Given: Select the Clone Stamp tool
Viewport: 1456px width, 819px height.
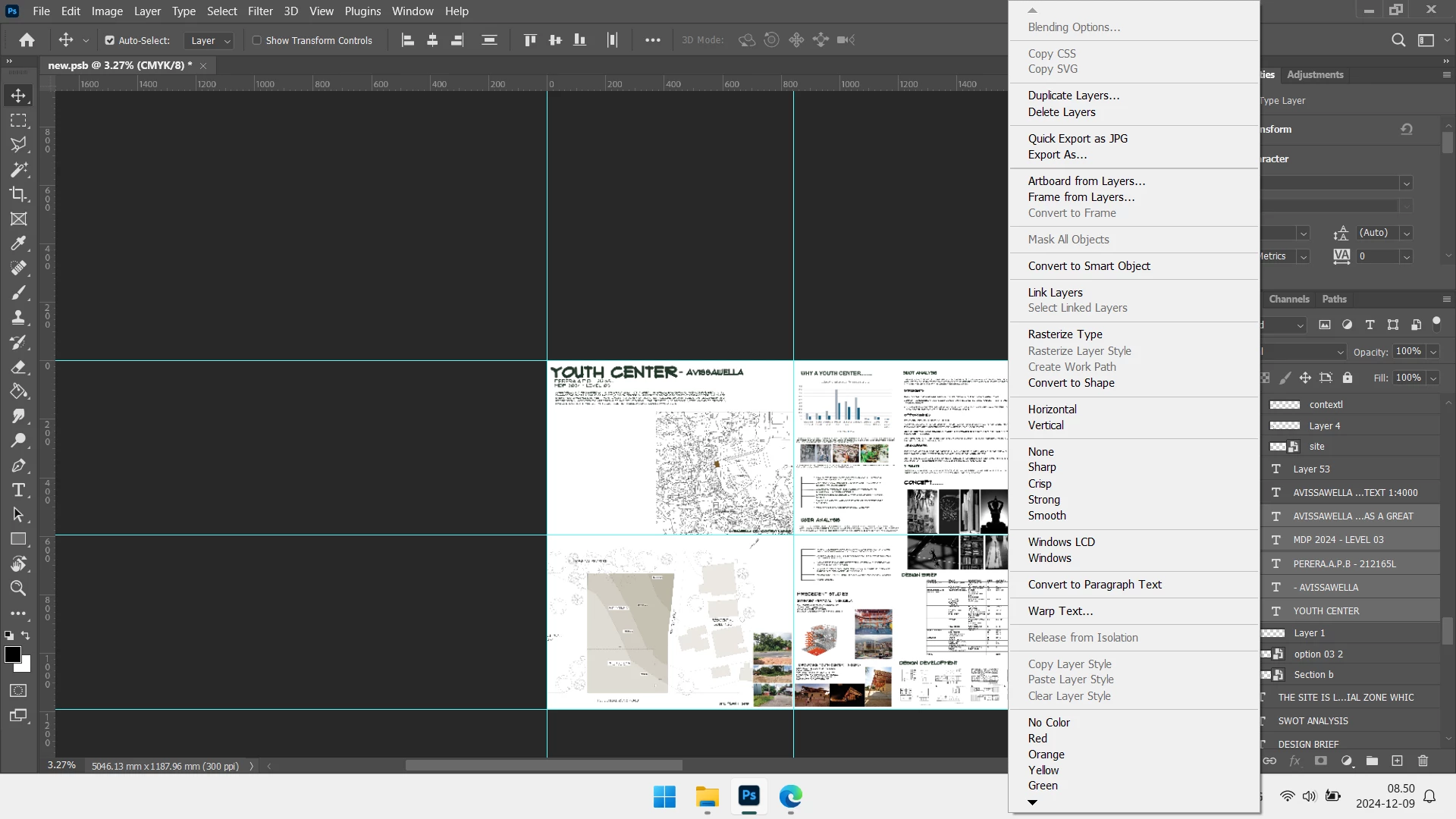Looking at the screenshot, I should coord(18,318).
